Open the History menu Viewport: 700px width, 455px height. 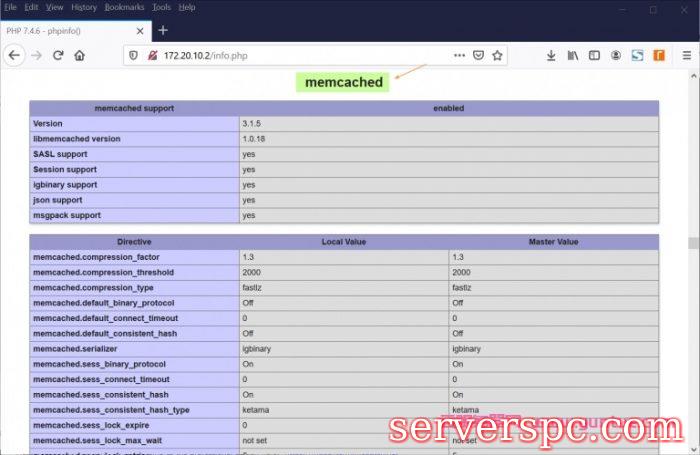point(84,7)
